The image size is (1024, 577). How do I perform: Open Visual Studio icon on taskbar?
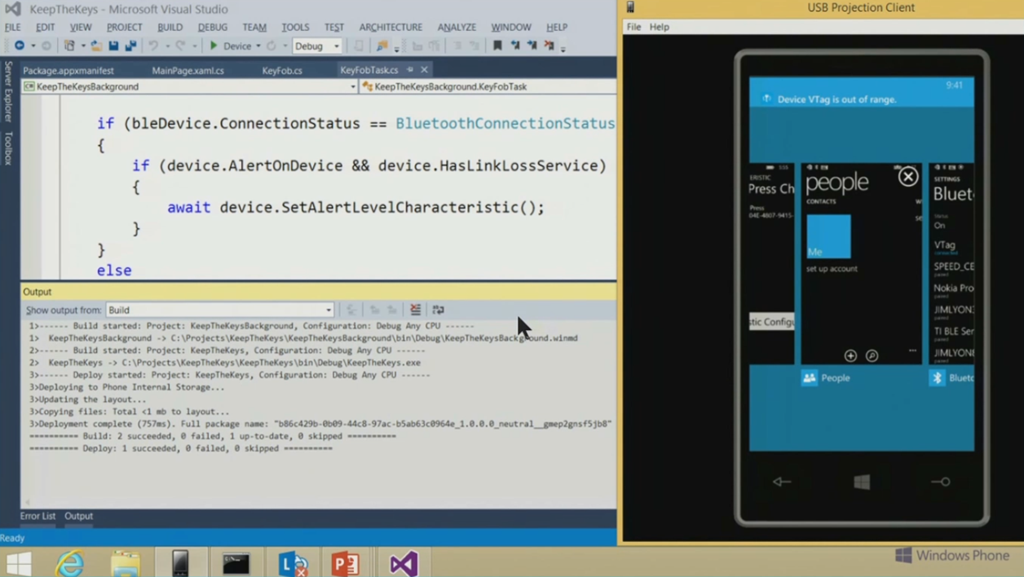tap(403, 563)
